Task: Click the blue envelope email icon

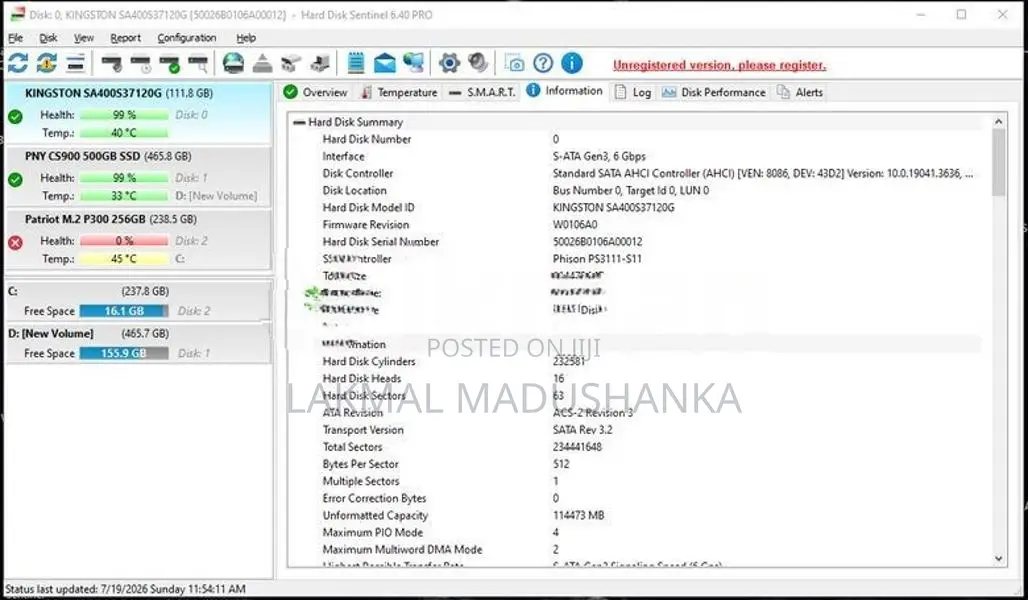Action: point(385,63)
